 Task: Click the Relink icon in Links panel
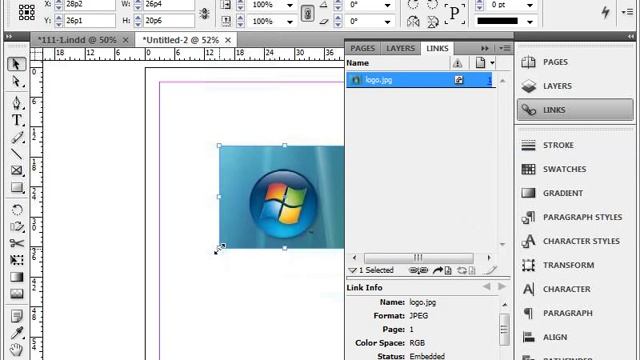click(418, 270)
